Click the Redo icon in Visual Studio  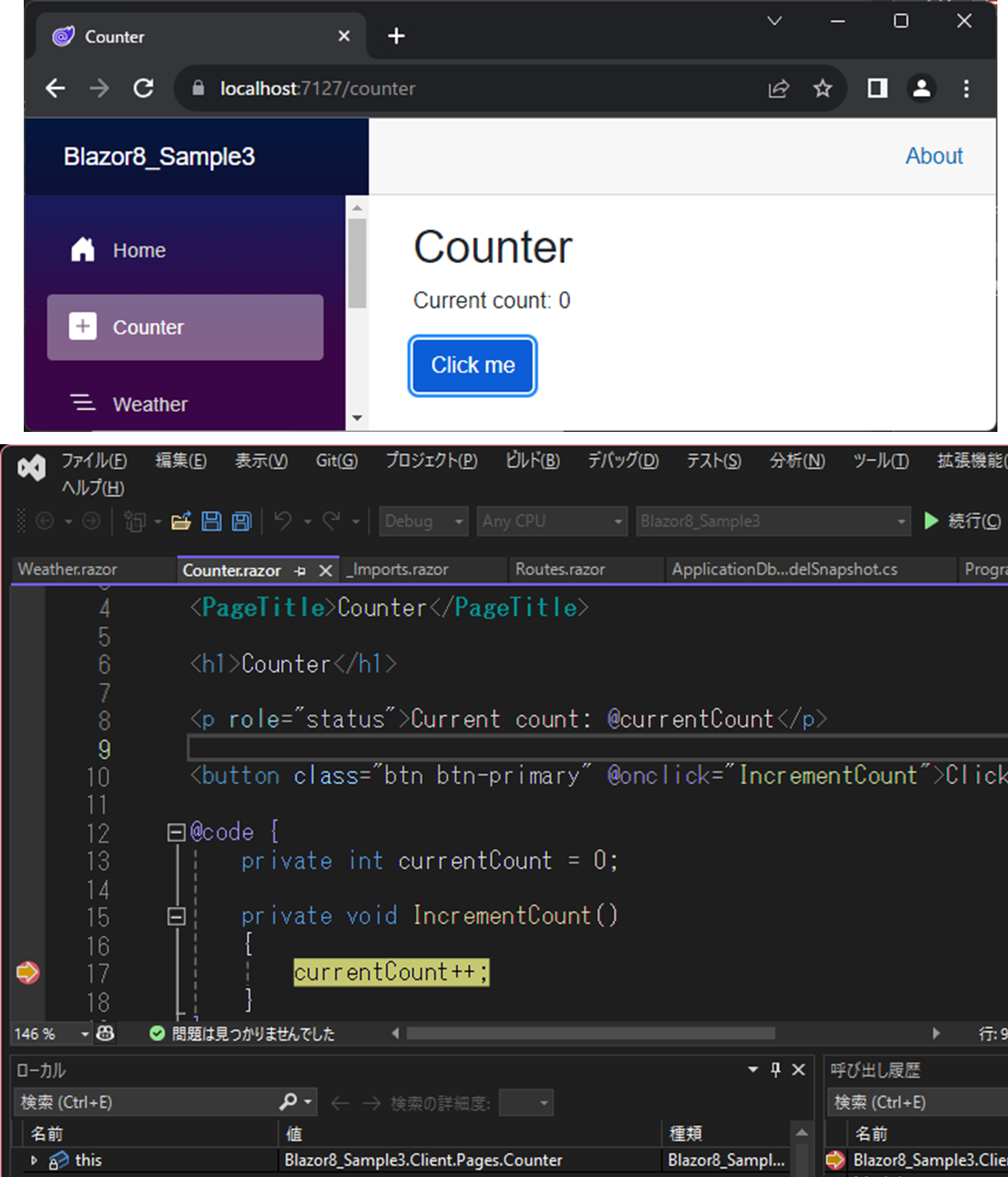coord(332,521)
